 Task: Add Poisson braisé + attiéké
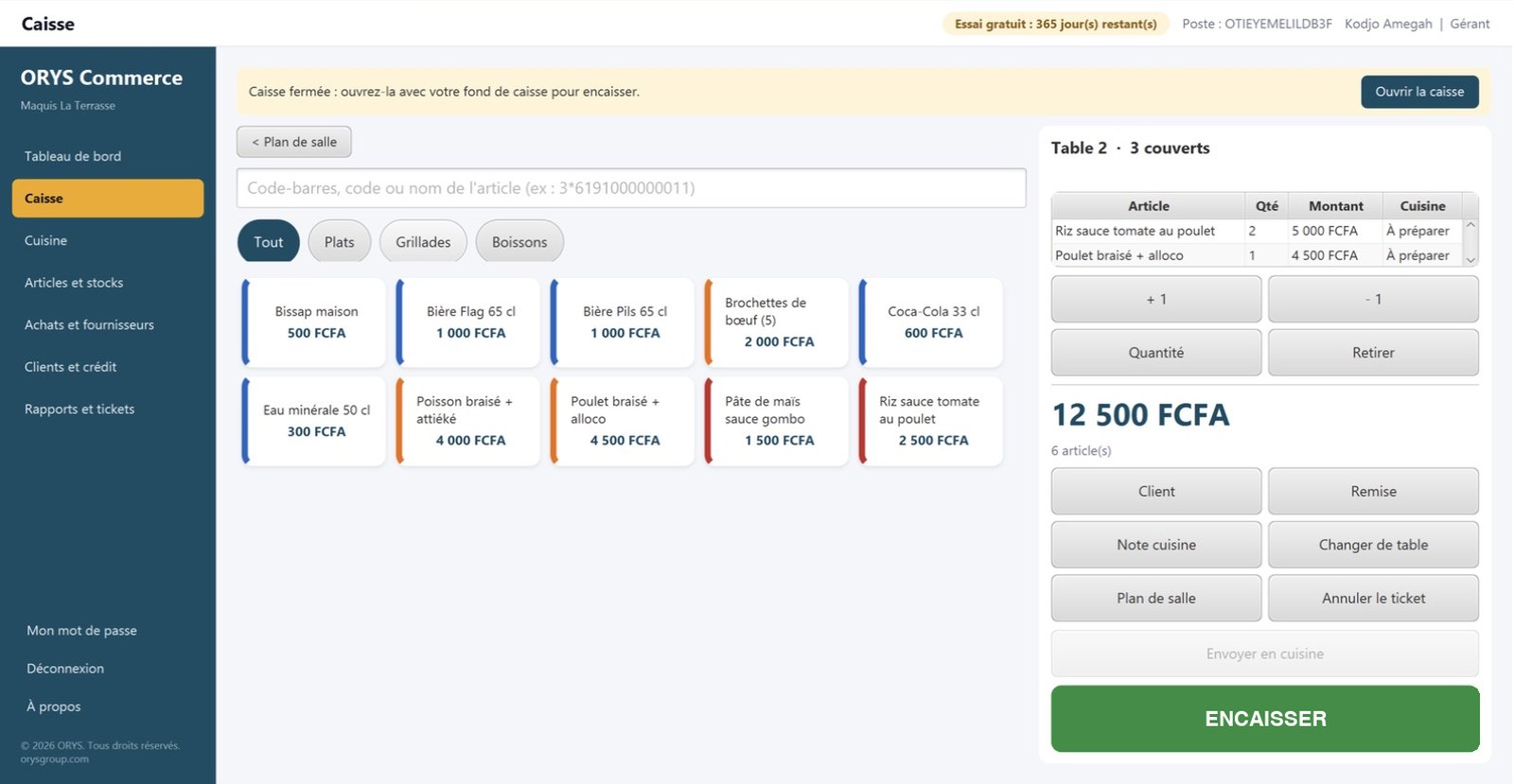(x=468, y=421)
